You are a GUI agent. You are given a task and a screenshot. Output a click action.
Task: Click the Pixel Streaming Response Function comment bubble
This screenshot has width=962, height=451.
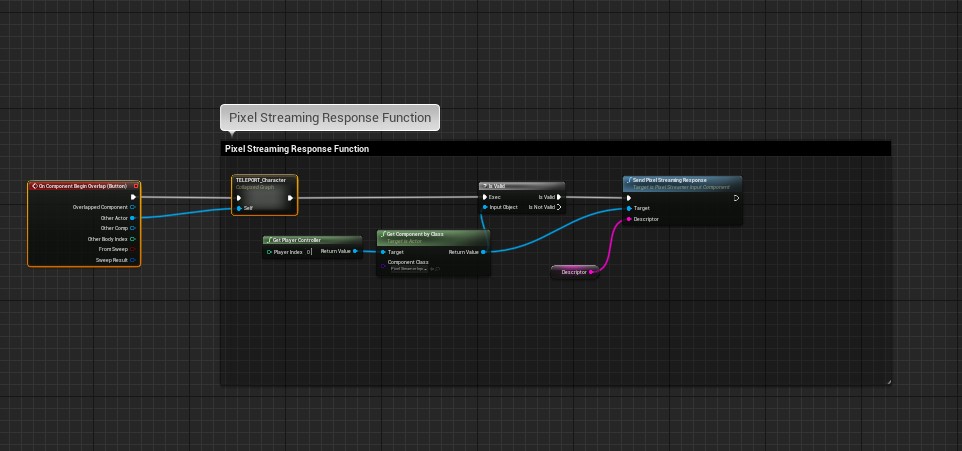click(330, 117)
